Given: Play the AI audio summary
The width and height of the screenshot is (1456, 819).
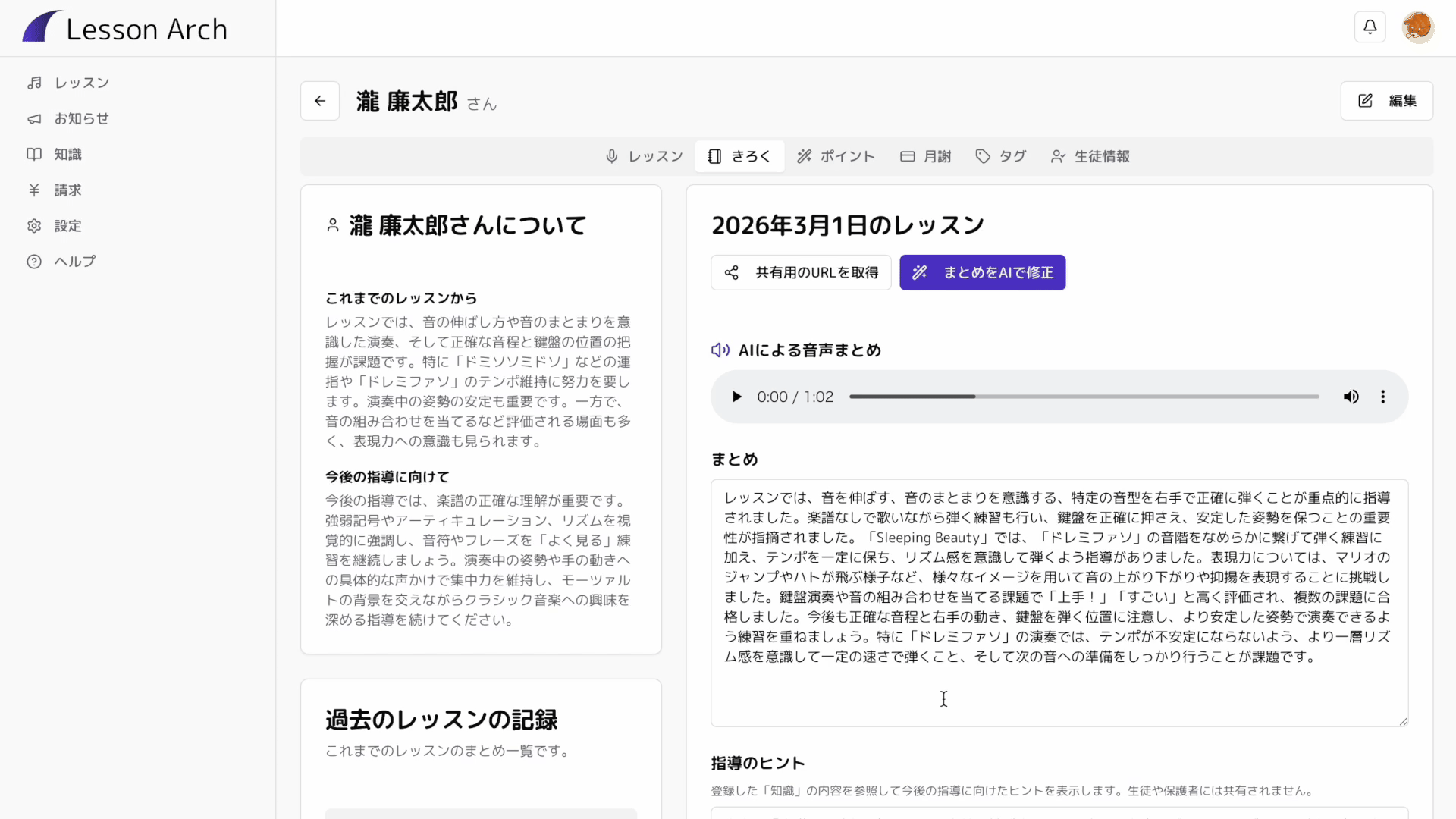Looking at the screenshot, I should pyautogui.click(x=736, y=397).
